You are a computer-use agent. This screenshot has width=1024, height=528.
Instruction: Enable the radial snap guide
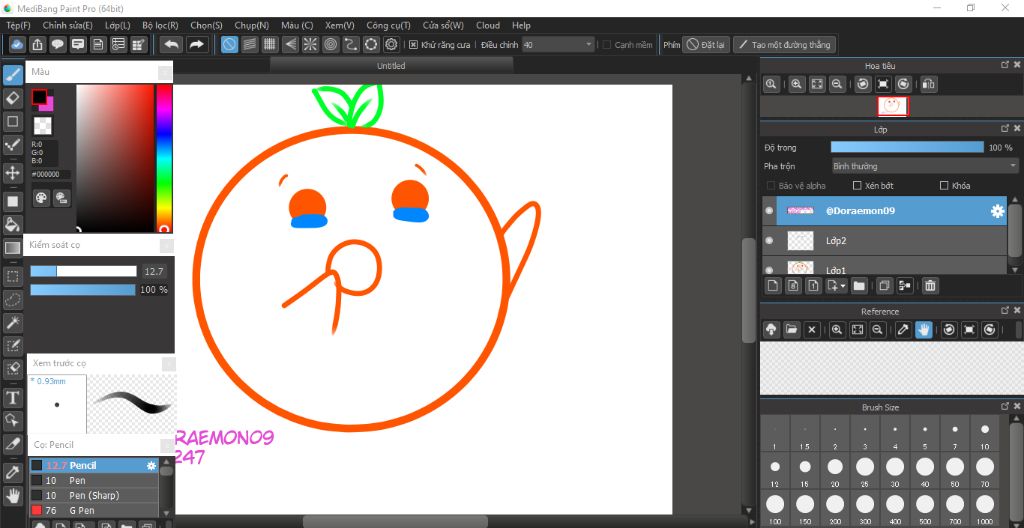click(x=310, y=44)
